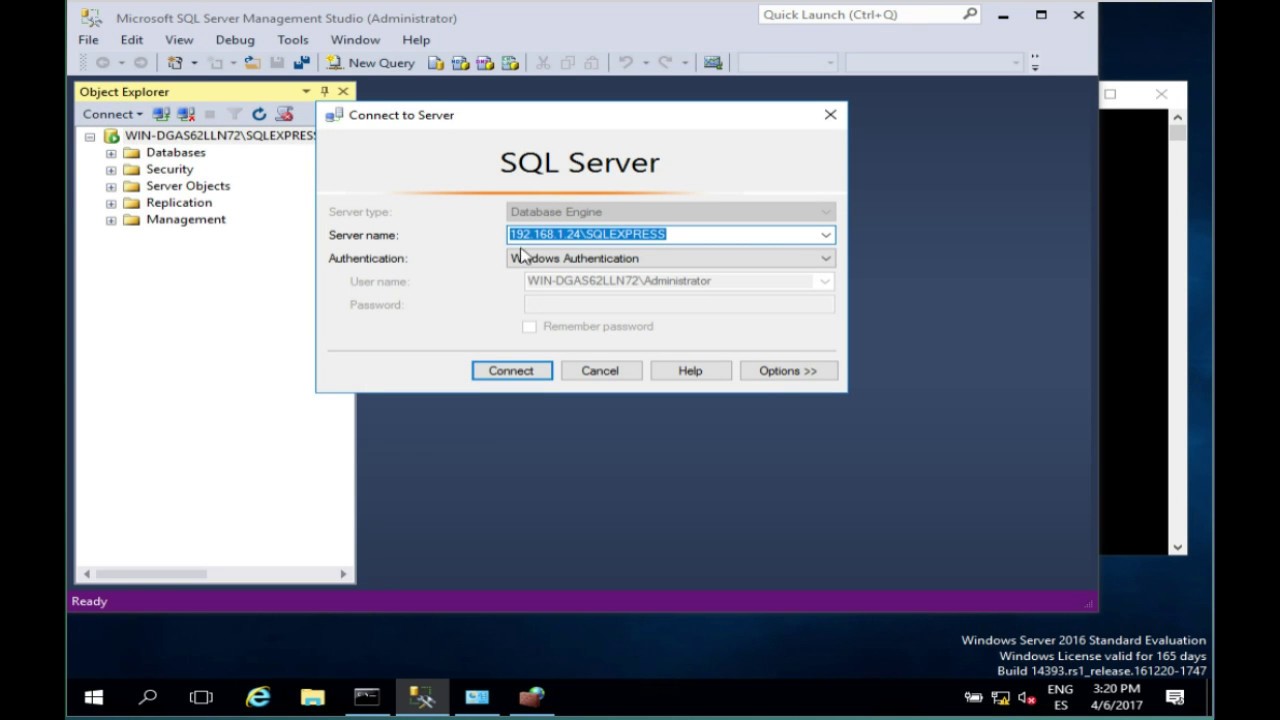This screenshot has width=1280, height=720.
Task: Open Object Explorer window position dropdown
Action: coord(306,91)
